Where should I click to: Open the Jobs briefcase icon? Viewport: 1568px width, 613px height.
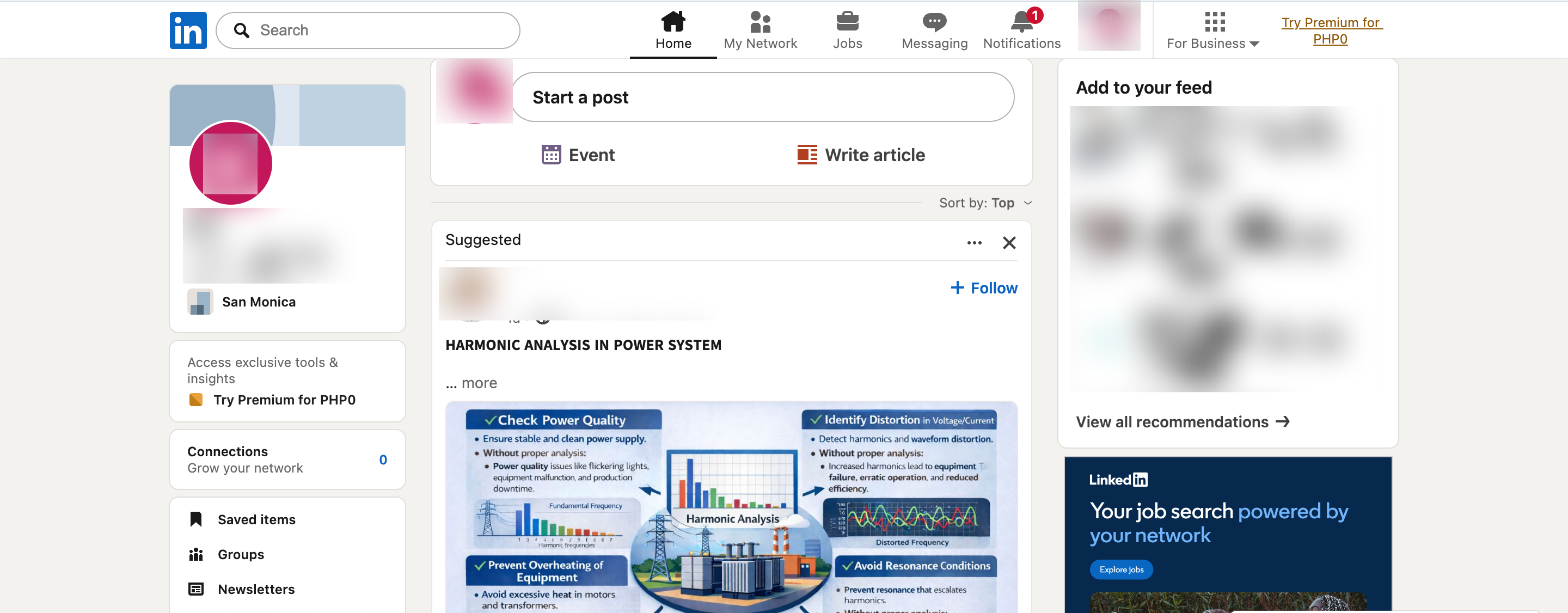[847, 22]
